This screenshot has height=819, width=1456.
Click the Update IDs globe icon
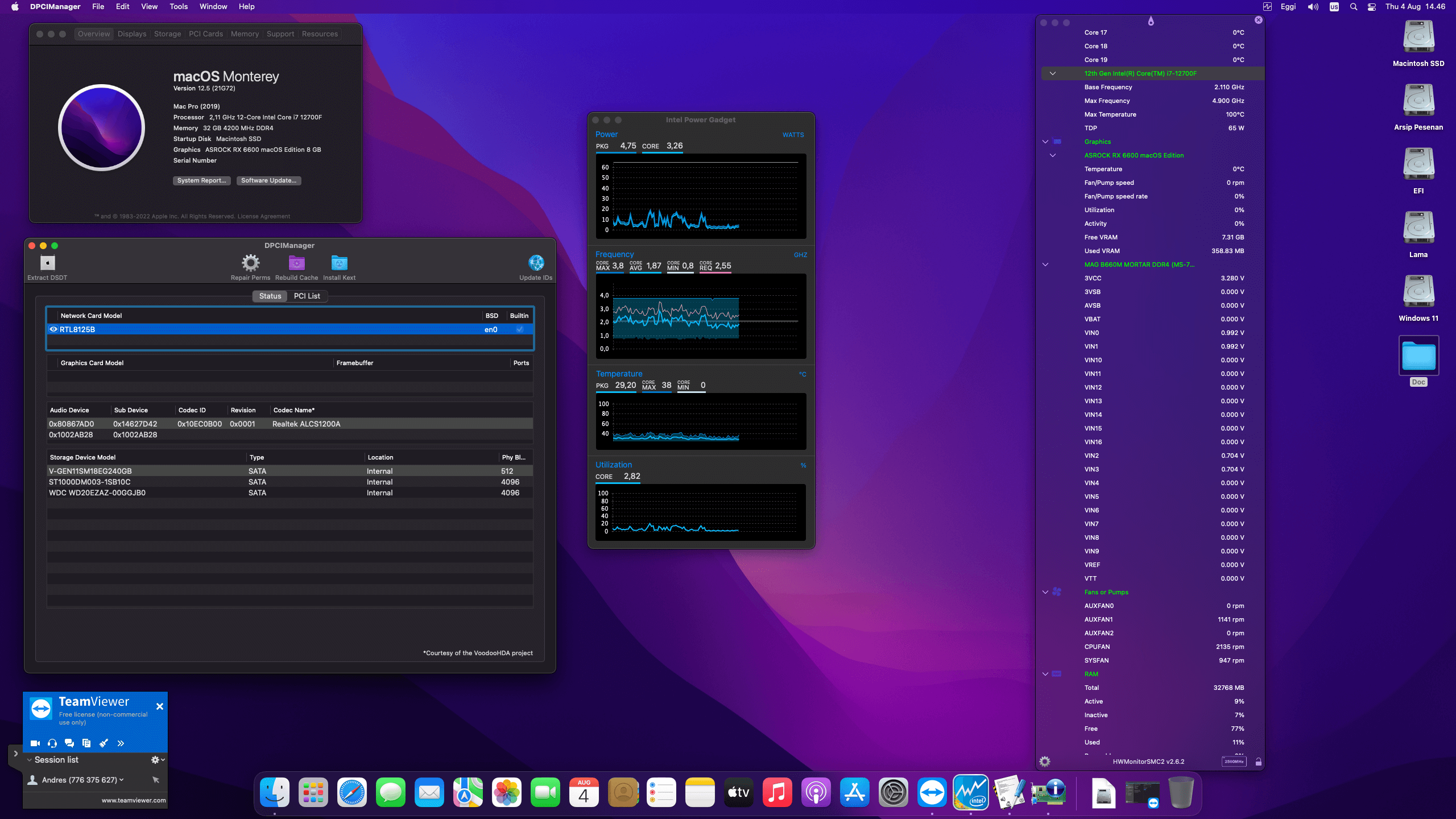tap(536, 263)
